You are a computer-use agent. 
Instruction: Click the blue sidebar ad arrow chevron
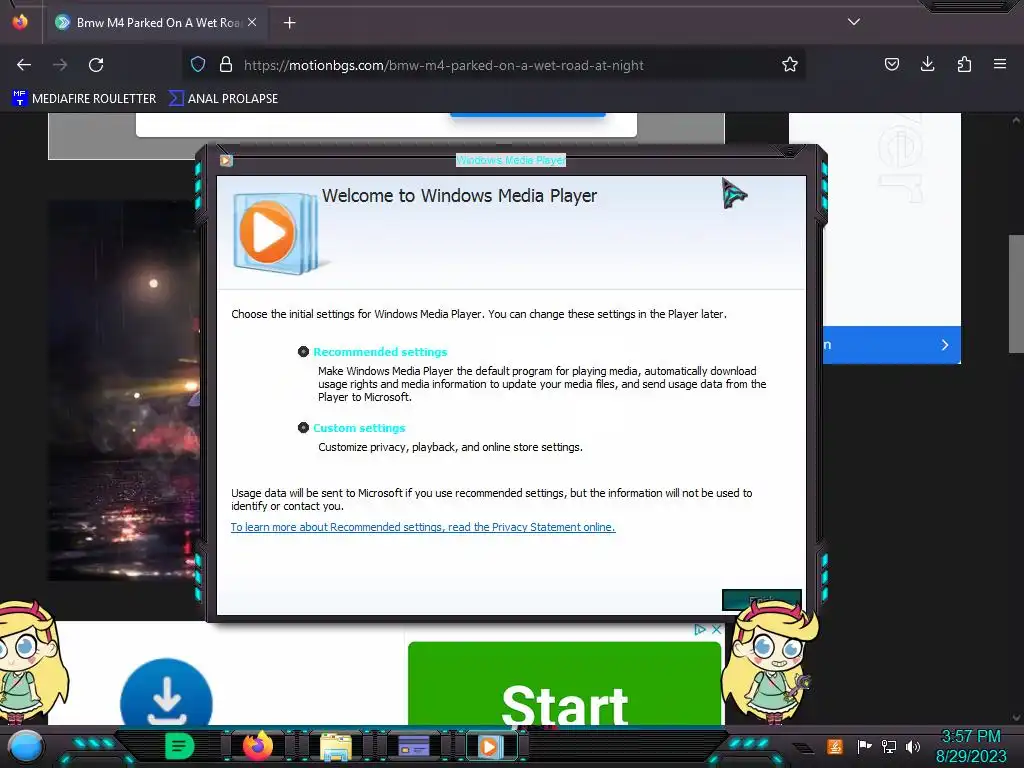944,345
